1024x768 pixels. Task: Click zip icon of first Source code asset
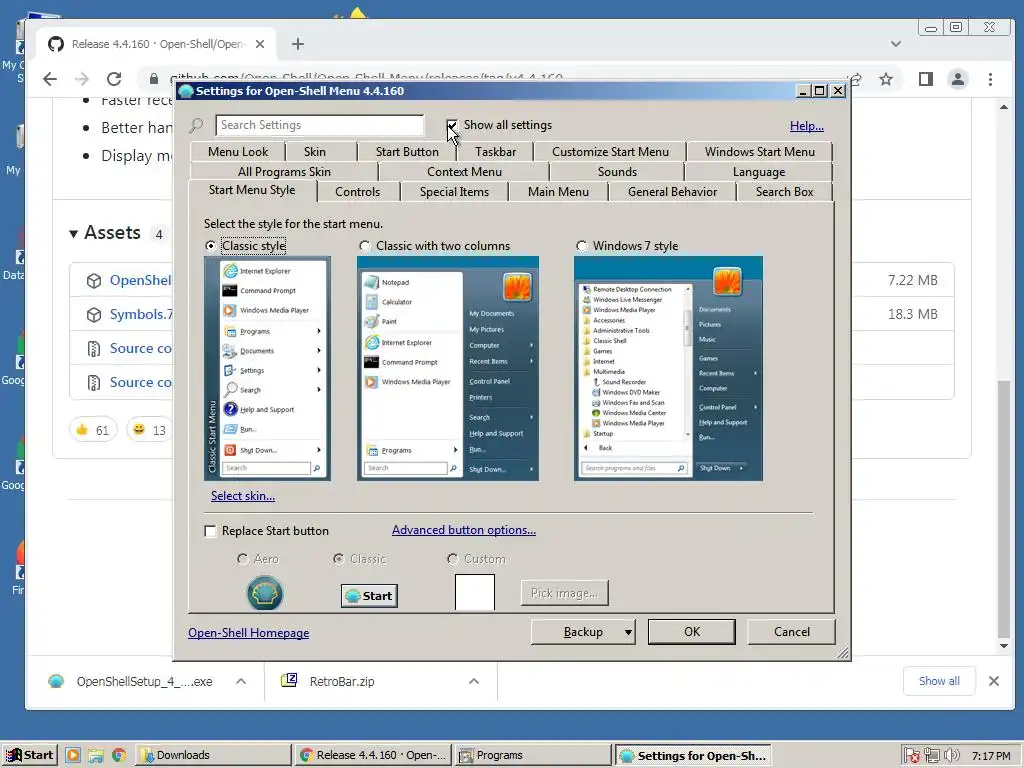click(x=94, y=349)
